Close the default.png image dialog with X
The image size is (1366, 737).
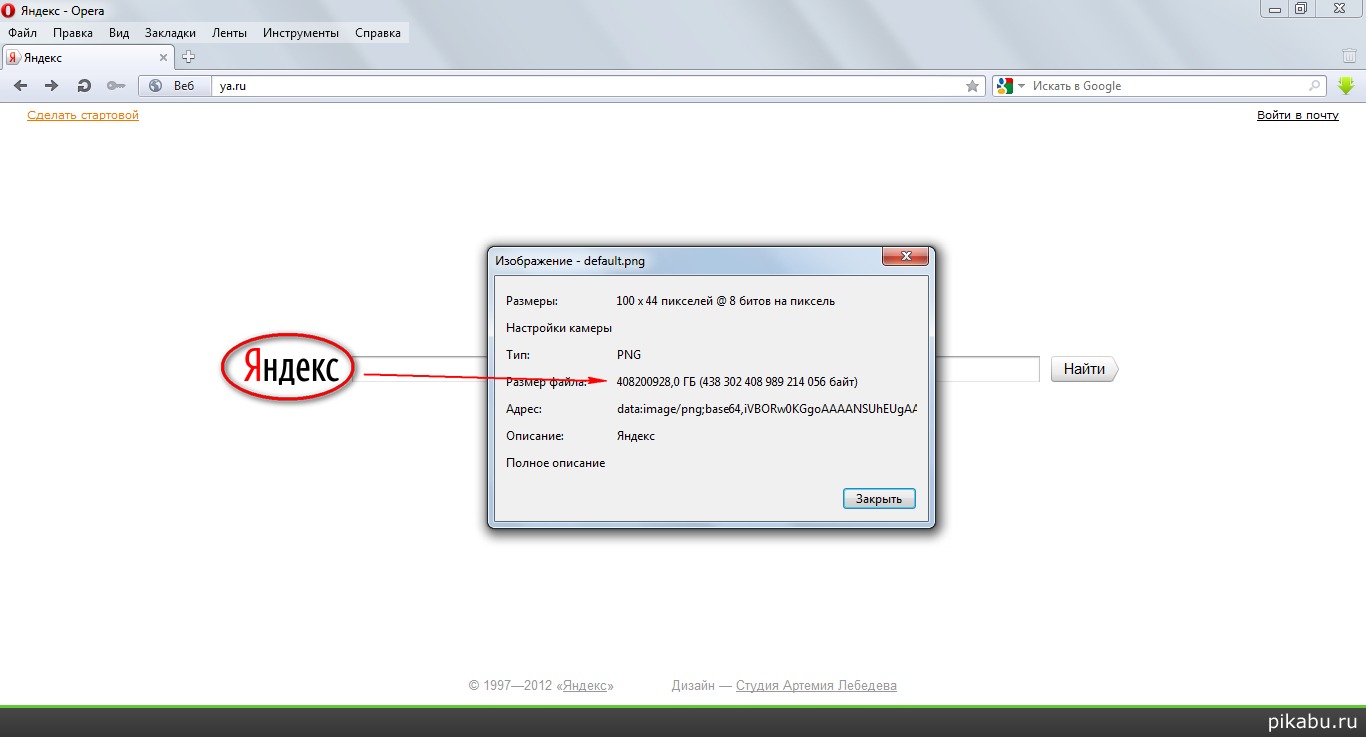906,257
